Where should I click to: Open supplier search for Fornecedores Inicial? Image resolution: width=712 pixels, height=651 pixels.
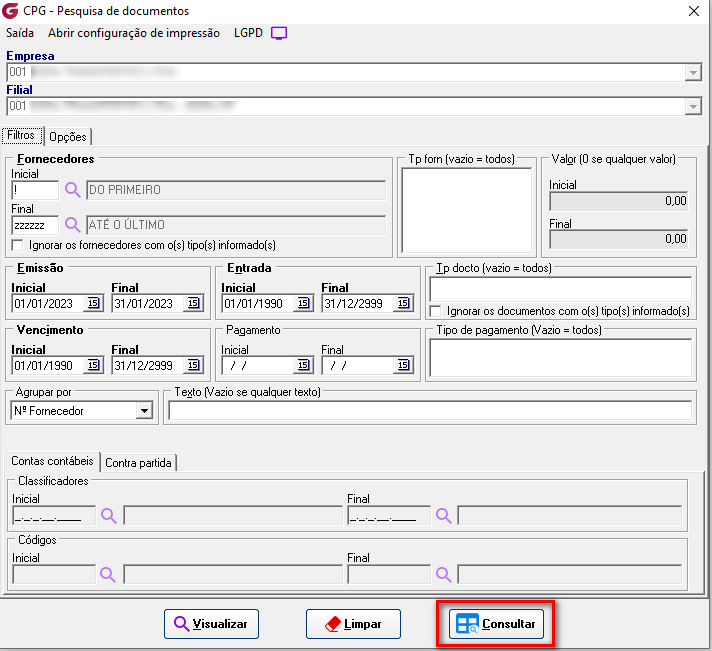pos(73,189)
